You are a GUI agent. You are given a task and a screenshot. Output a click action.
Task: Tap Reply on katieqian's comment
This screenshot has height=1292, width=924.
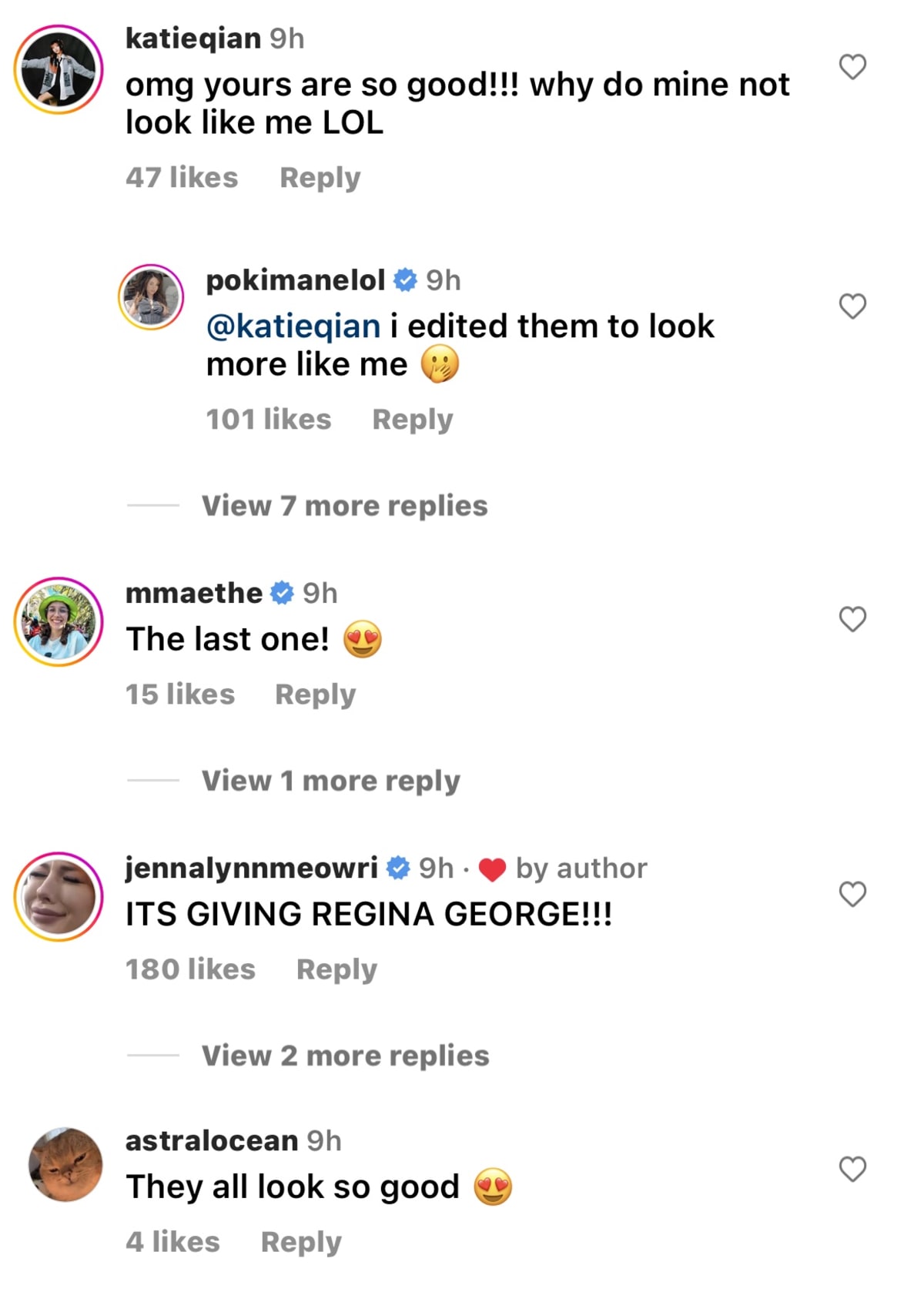(x=320, y=177)
